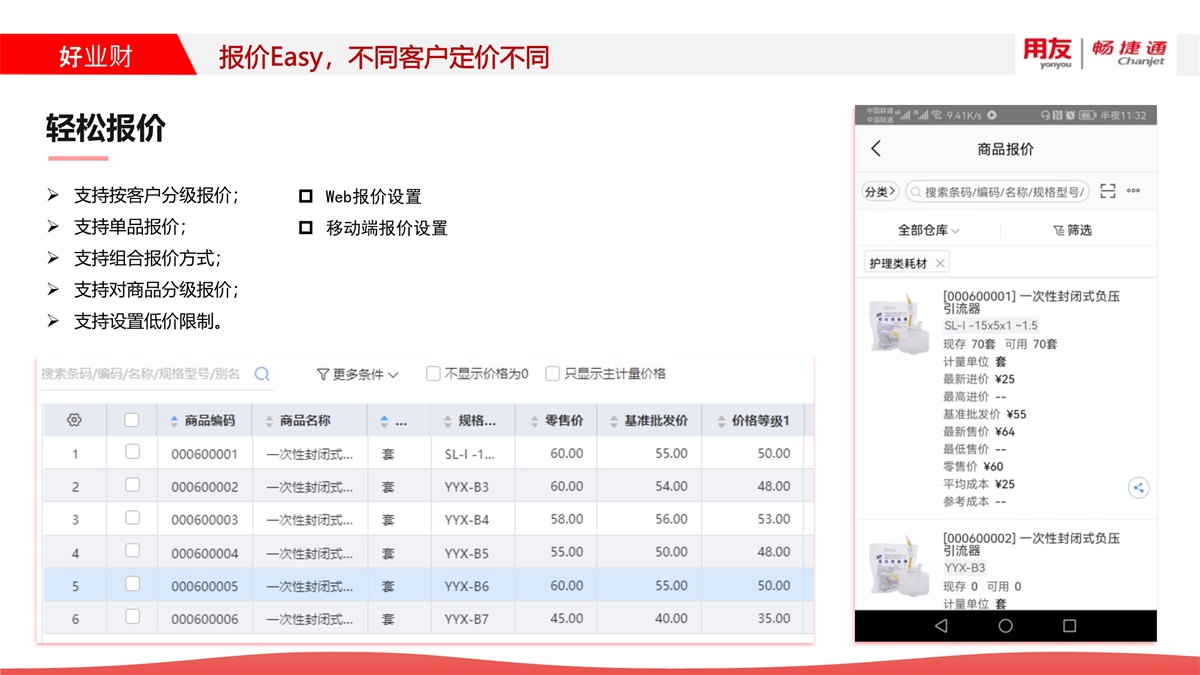The image size is (1200, 675).
Task: Tap the share icon on first product
Action: [x=1138, y=488]
